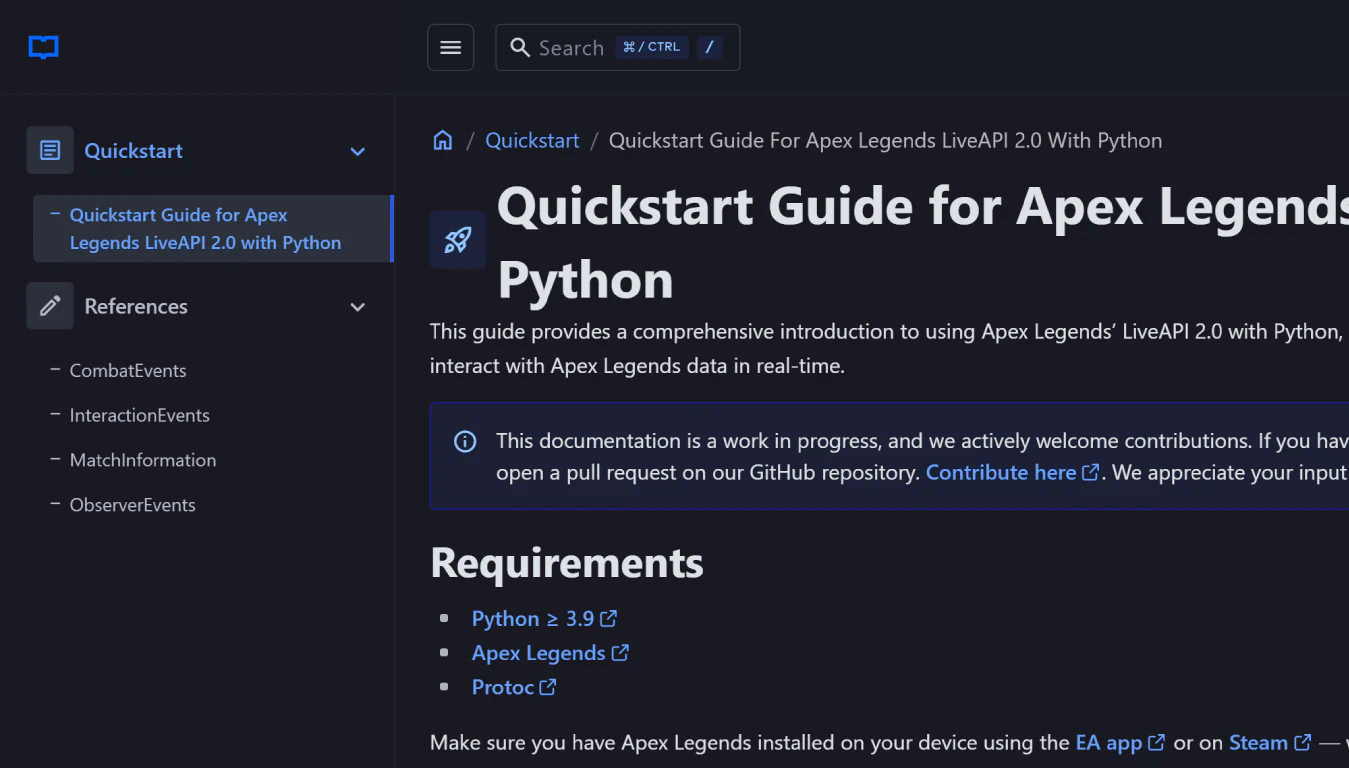Image resolution: width=1349 pixels, height=768 pixels.
Task: Click the rocket icon beside the title
Action: (458, 240)
